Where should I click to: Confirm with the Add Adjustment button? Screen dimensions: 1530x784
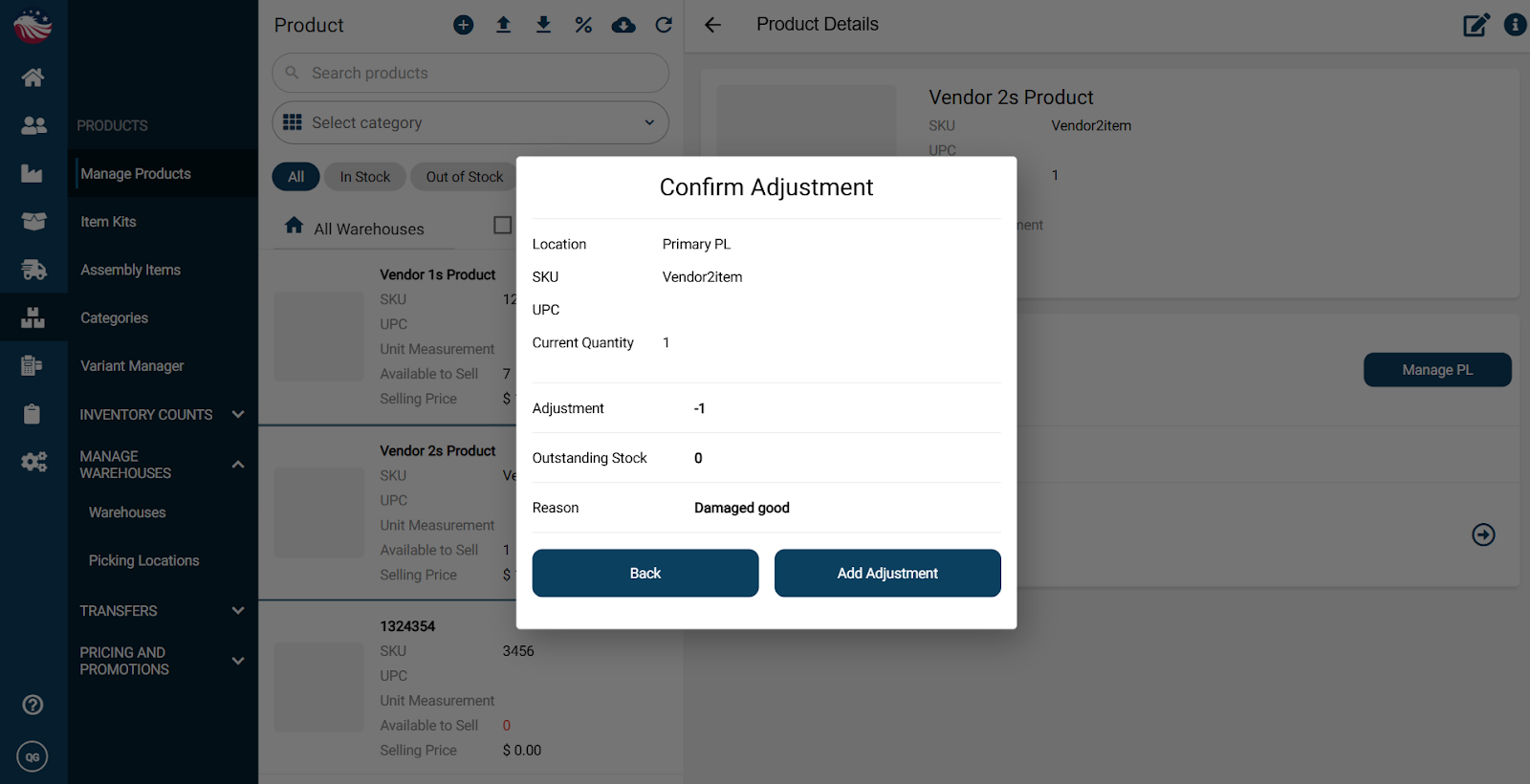(x=886, y=573)
